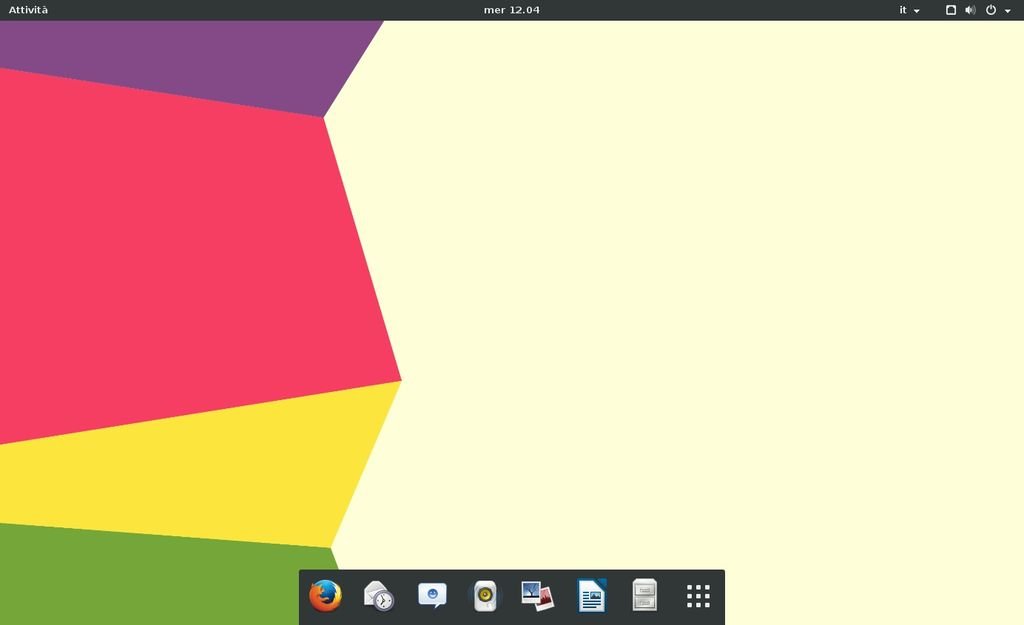Start the Rhythmbox music player
The image size is (1024, 625).
point(485,596)
